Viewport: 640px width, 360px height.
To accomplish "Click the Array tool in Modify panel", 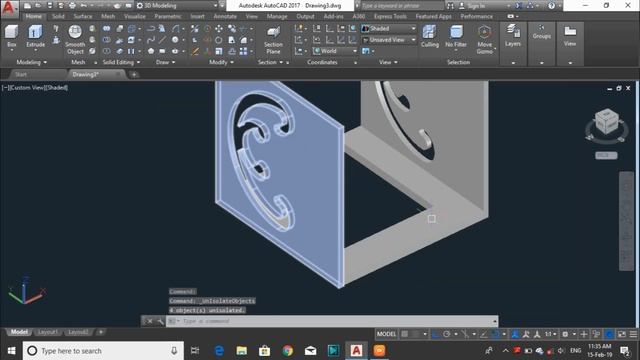I will [243, 51].
